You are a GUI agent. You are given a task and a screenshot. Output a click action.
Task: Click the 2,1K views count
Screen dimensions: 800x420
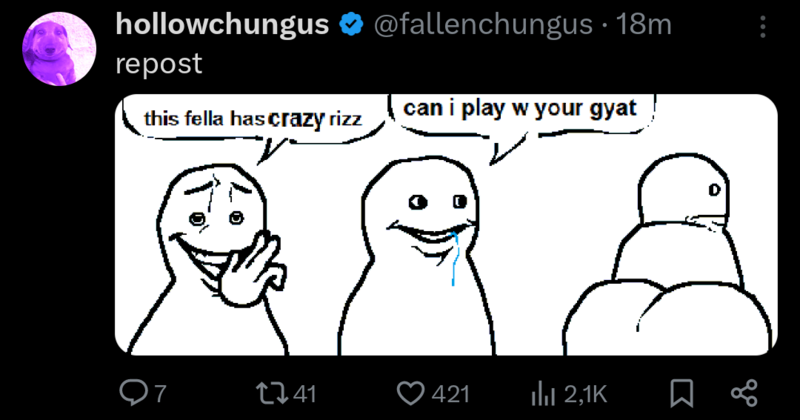585,394
